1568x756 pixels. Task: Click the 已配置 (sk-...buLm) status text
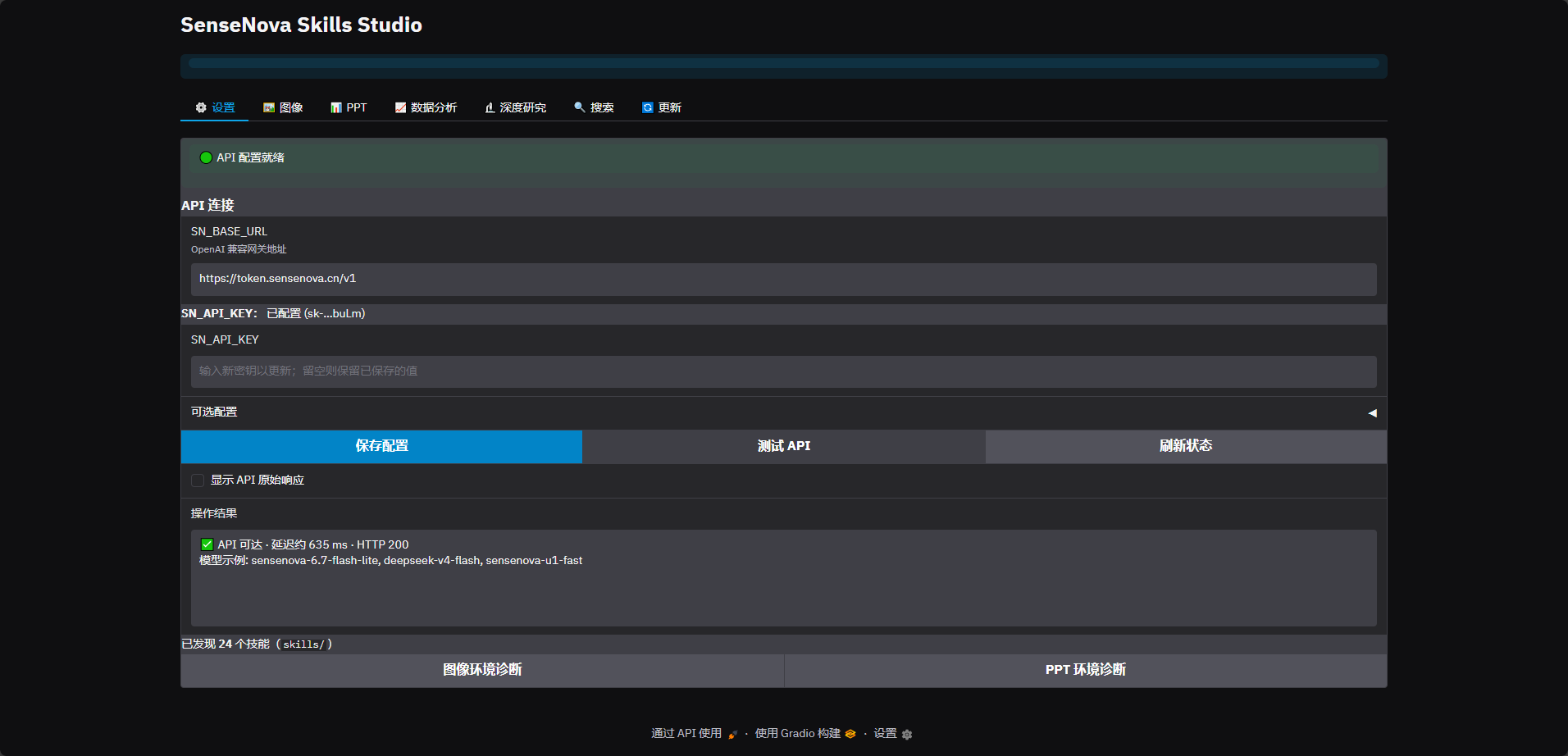point(316,313)
